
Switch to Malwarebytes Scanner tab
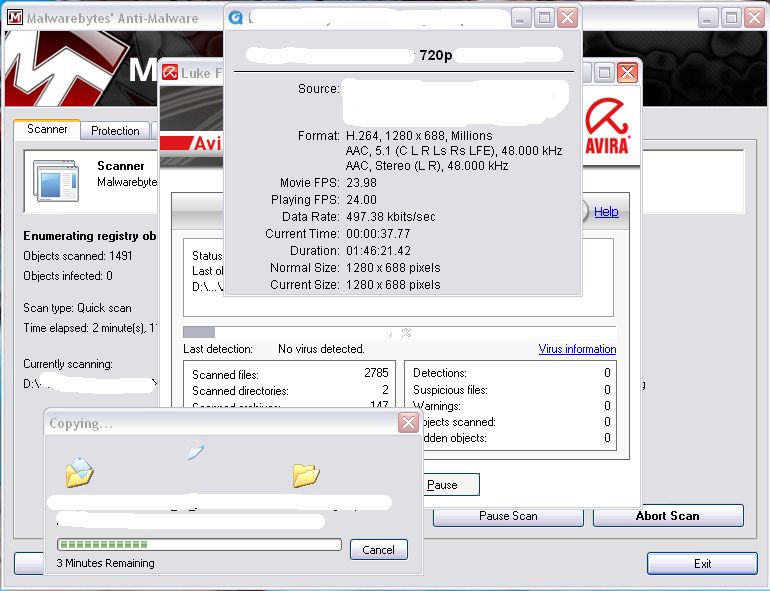47,129
